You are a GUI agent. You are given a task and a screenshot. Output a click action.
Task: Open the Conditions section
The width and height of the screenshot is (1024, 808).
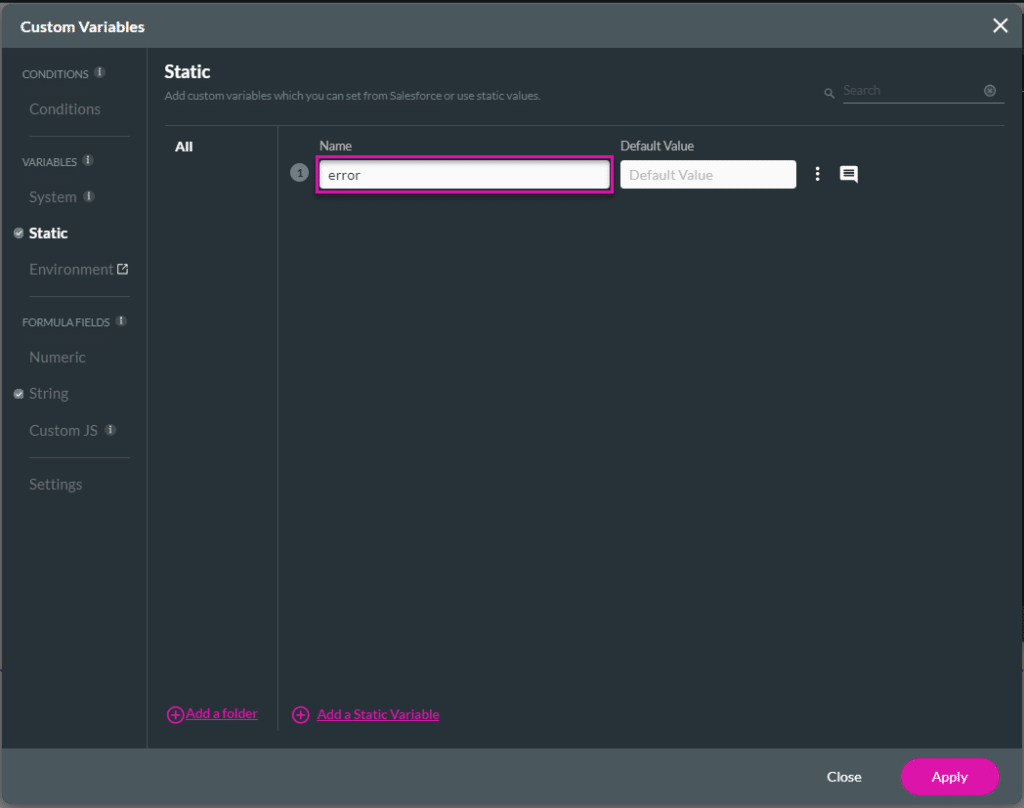[65, 109]
